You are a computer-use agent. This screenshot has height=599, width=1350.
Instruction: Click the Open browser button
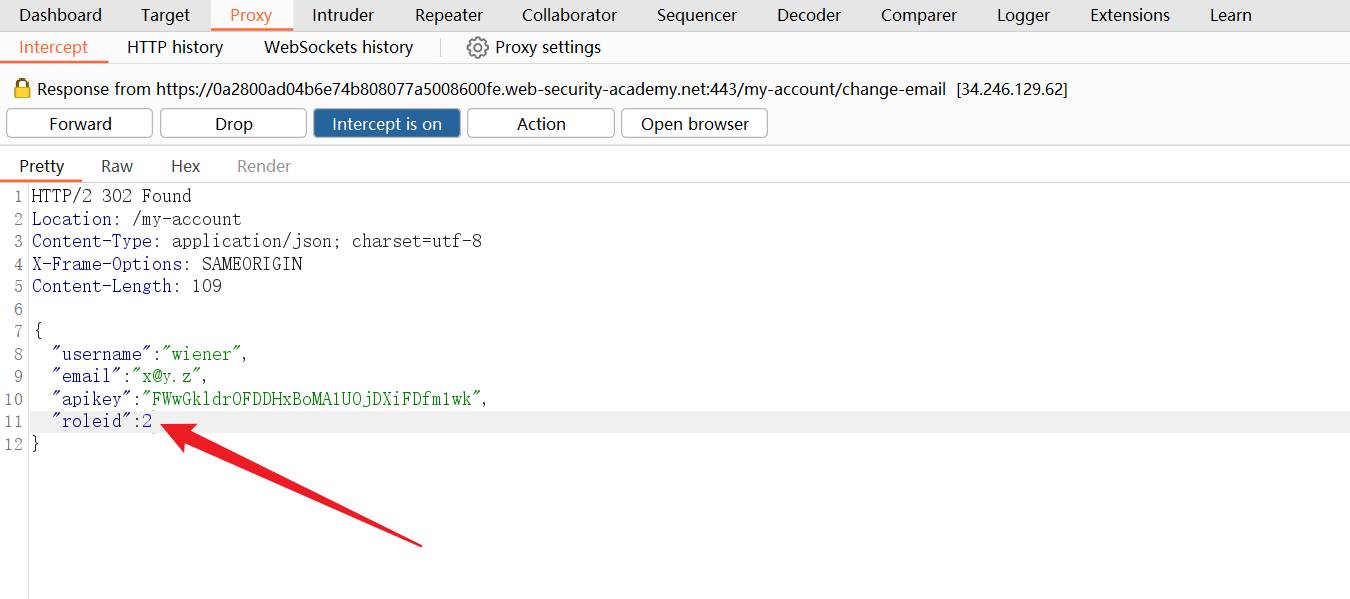click(694, 124)
